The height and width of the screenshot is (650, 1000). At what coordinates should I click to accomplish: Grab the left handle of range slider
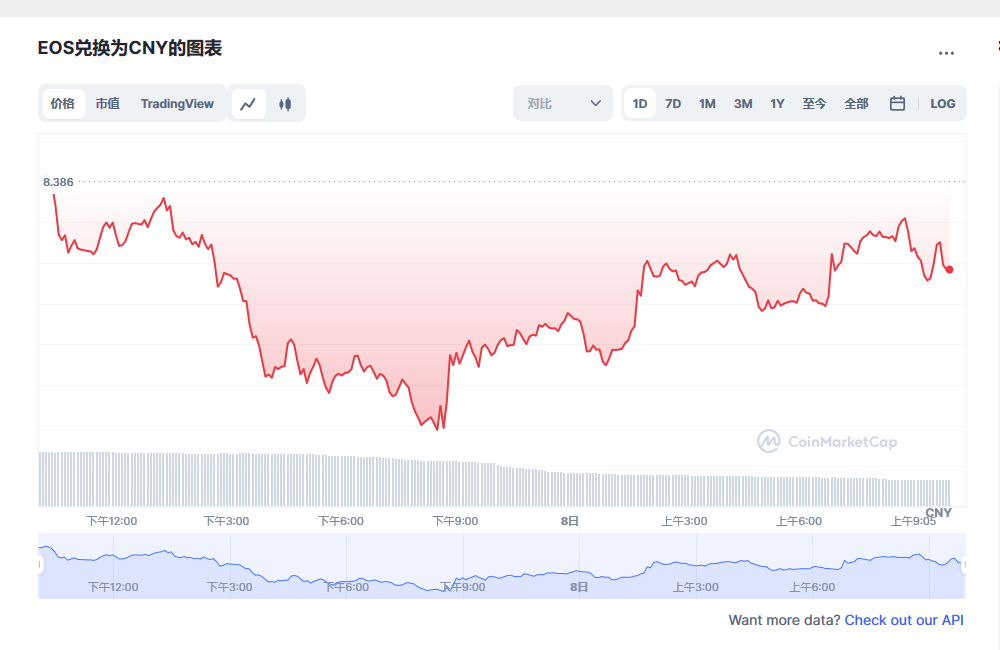(40, 565)
